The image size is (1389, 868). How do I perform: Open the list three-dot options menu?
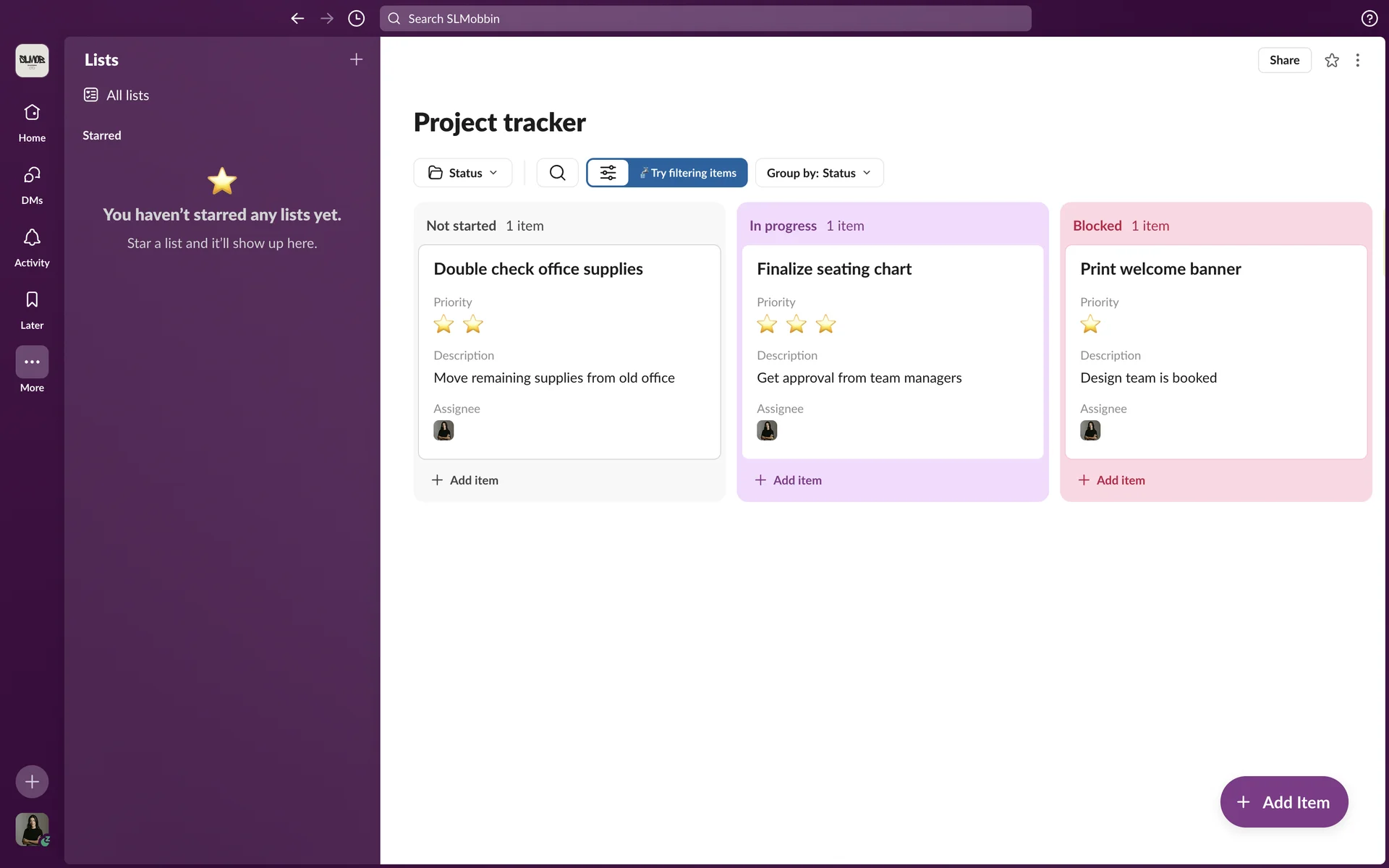(x=1357, y=61)
